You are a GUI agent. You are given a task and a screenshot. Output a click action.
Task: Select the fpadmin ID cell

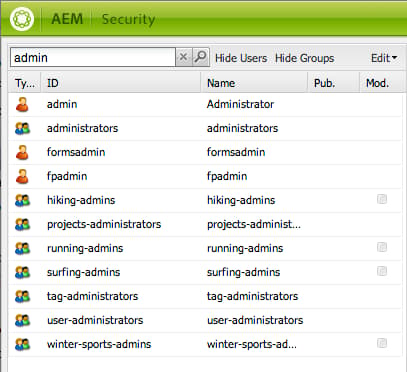click(67, 176)
